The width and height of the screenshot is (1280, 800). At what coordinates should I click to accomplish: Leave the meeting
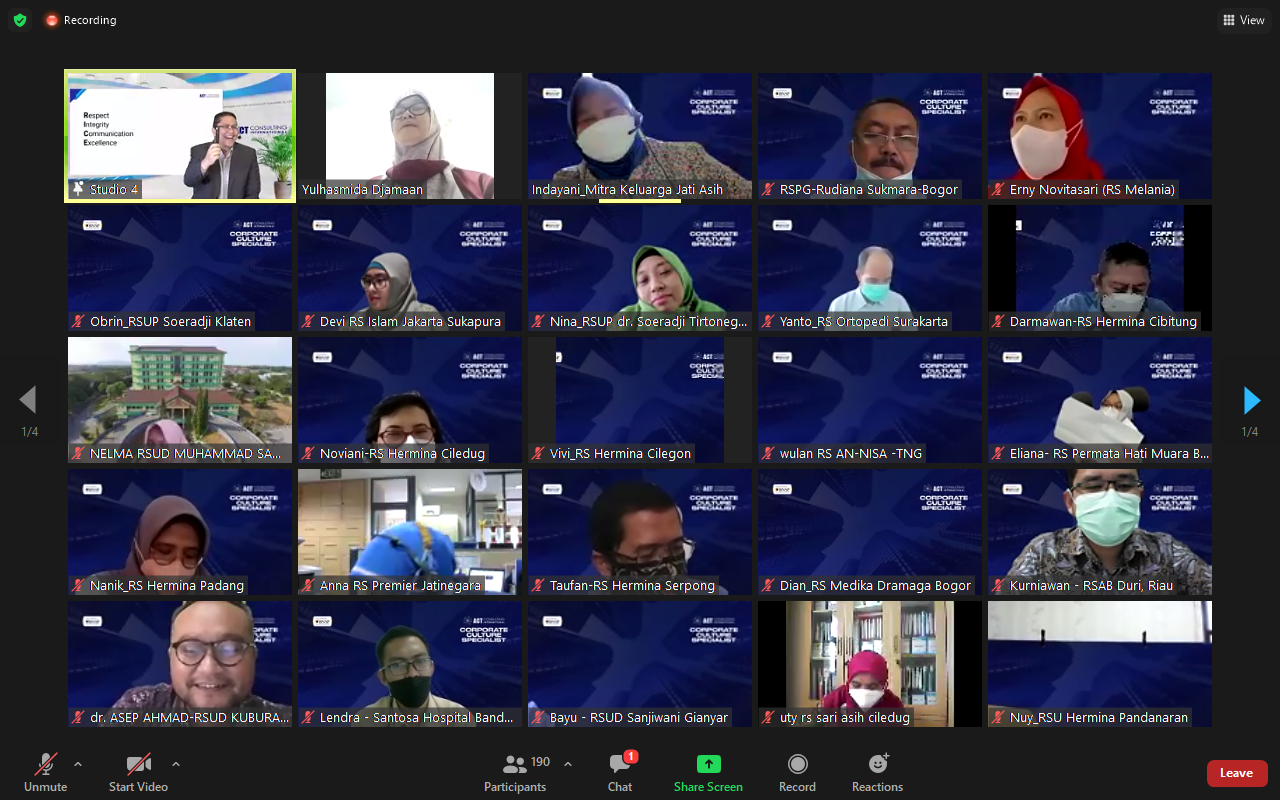1236,773
